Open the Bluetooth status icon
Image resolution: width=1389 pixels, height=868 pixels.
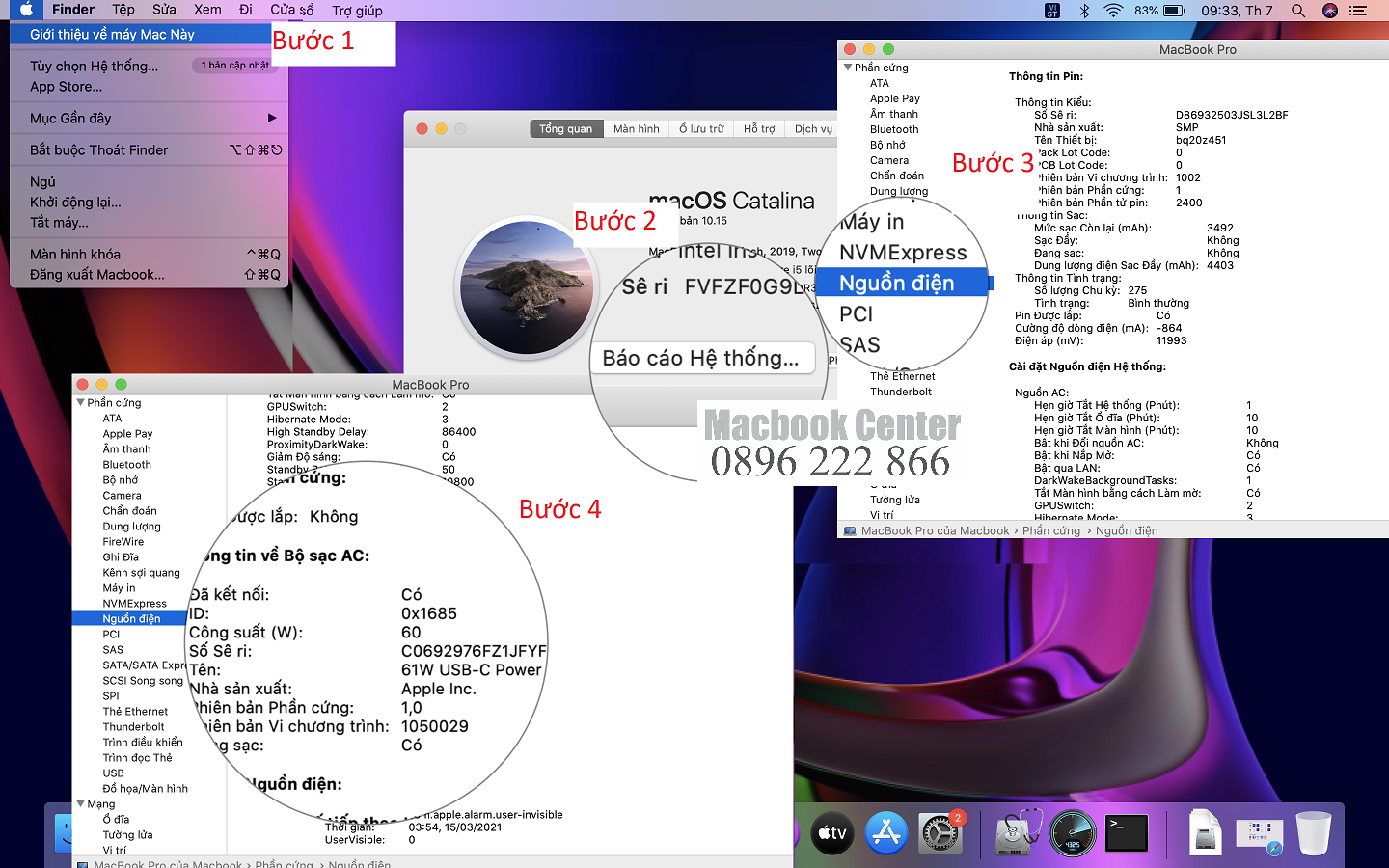pyautogui.click(x=1084, y=11)
